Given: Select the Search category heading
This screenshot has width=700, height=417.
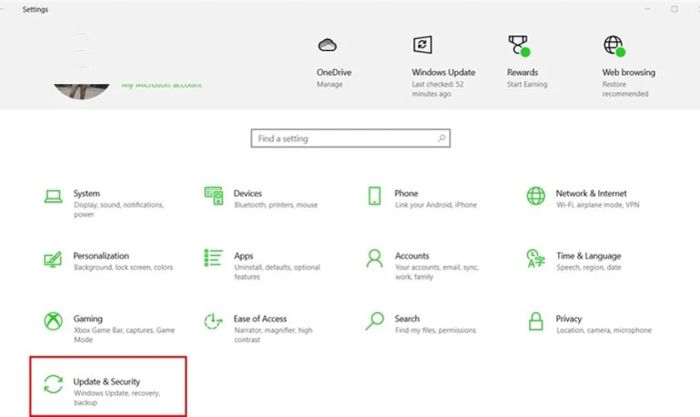Looking at the screenshot, I should pyautogui.click(x=407, y=319).
